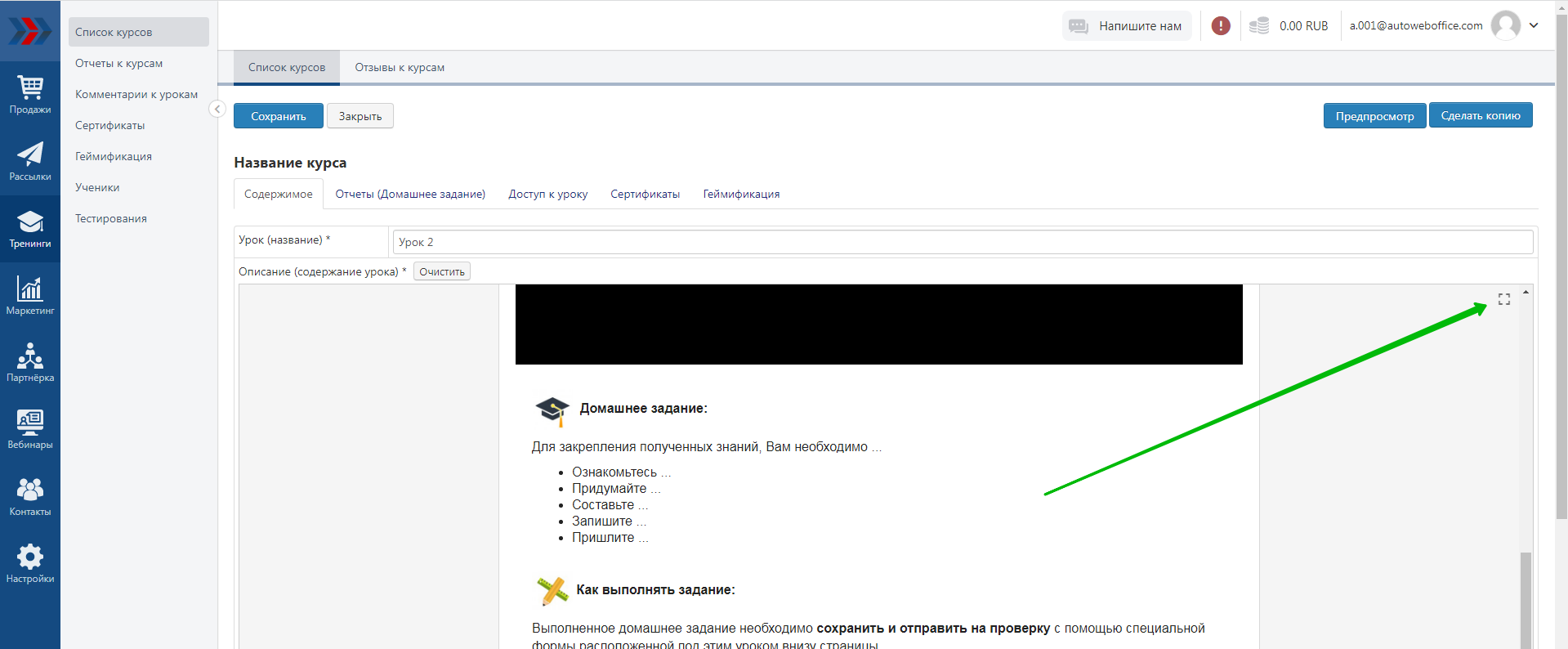Screen dimensions: 1568x649
Task: Switch to Отзывы к курсам tab
Action: [x=400, y=68]
